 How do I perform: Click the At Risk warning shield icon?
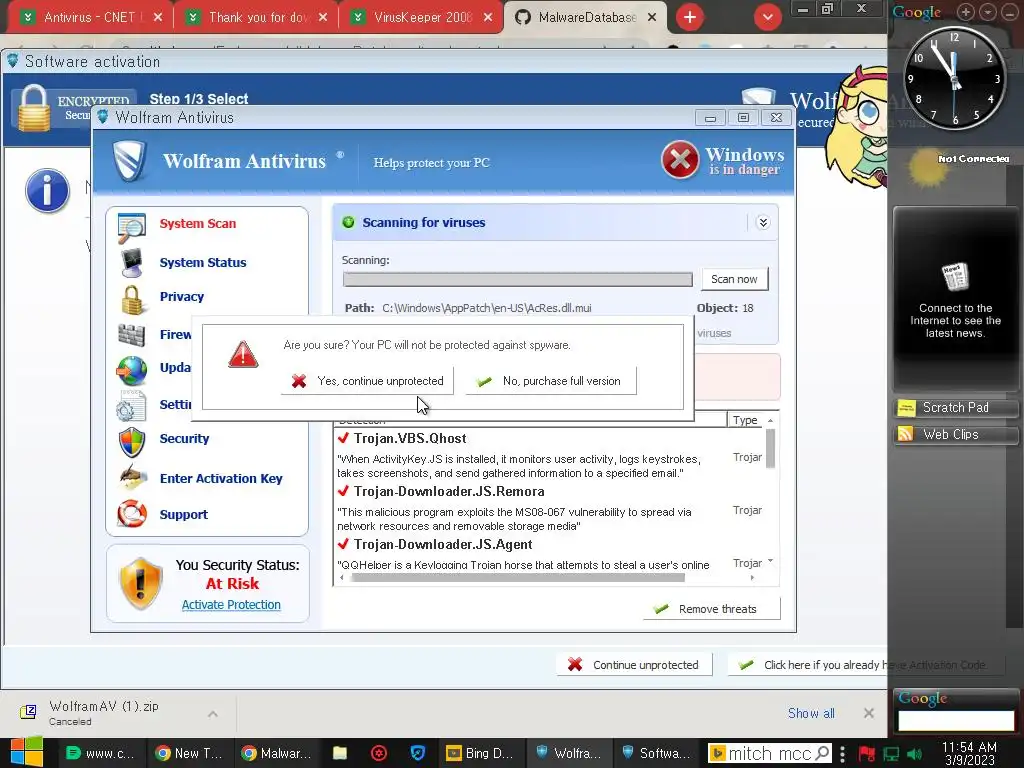click(140, 583)
